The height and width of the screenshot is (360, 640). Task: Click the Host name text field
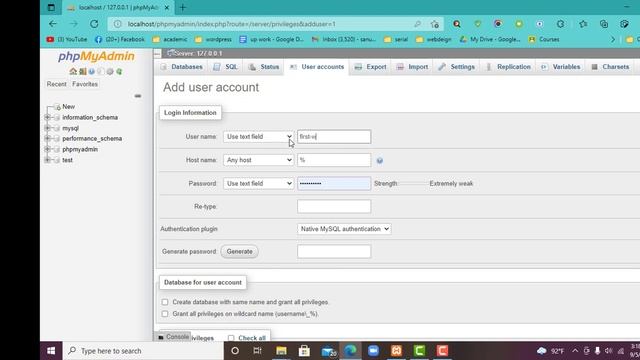(x=334, y=160)
